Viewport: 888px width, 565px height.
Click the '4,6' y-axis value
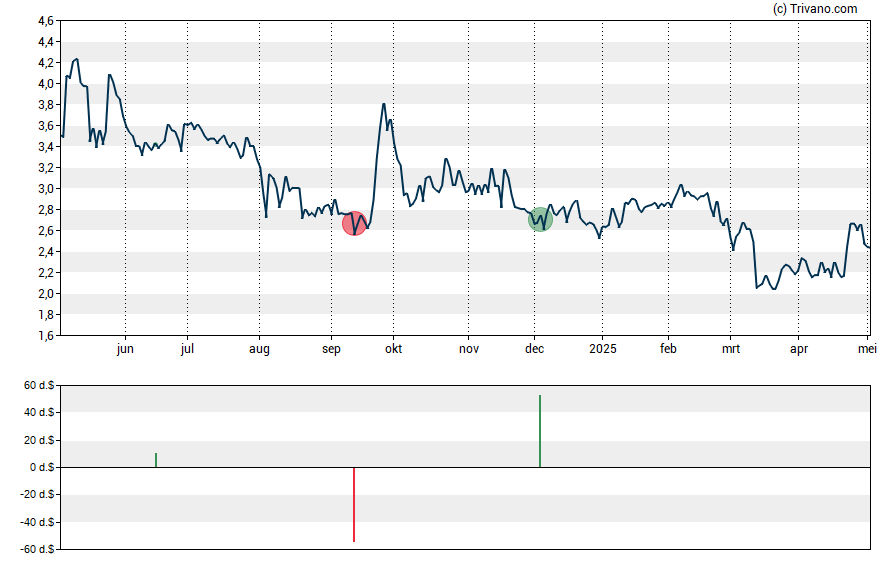click(46, 21)
